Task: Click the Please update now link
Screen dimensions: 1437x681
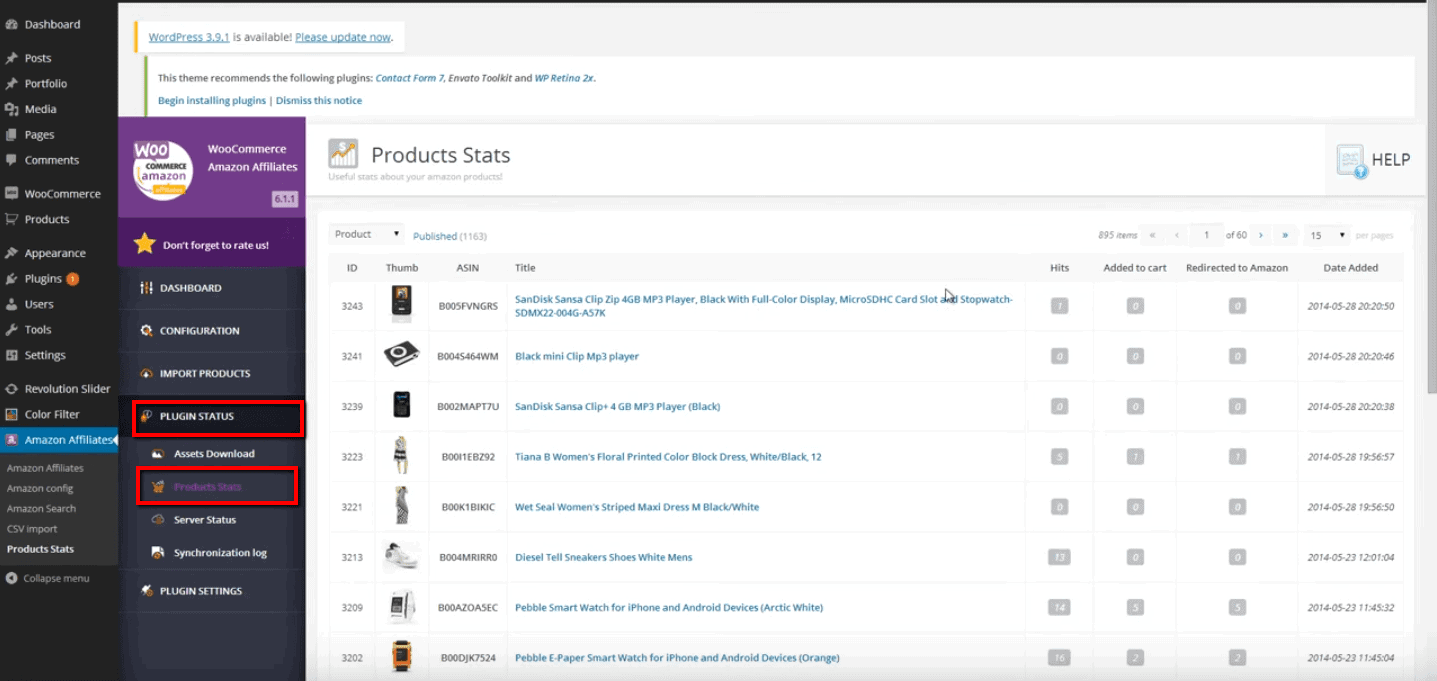Action: (x=343, y=37)
